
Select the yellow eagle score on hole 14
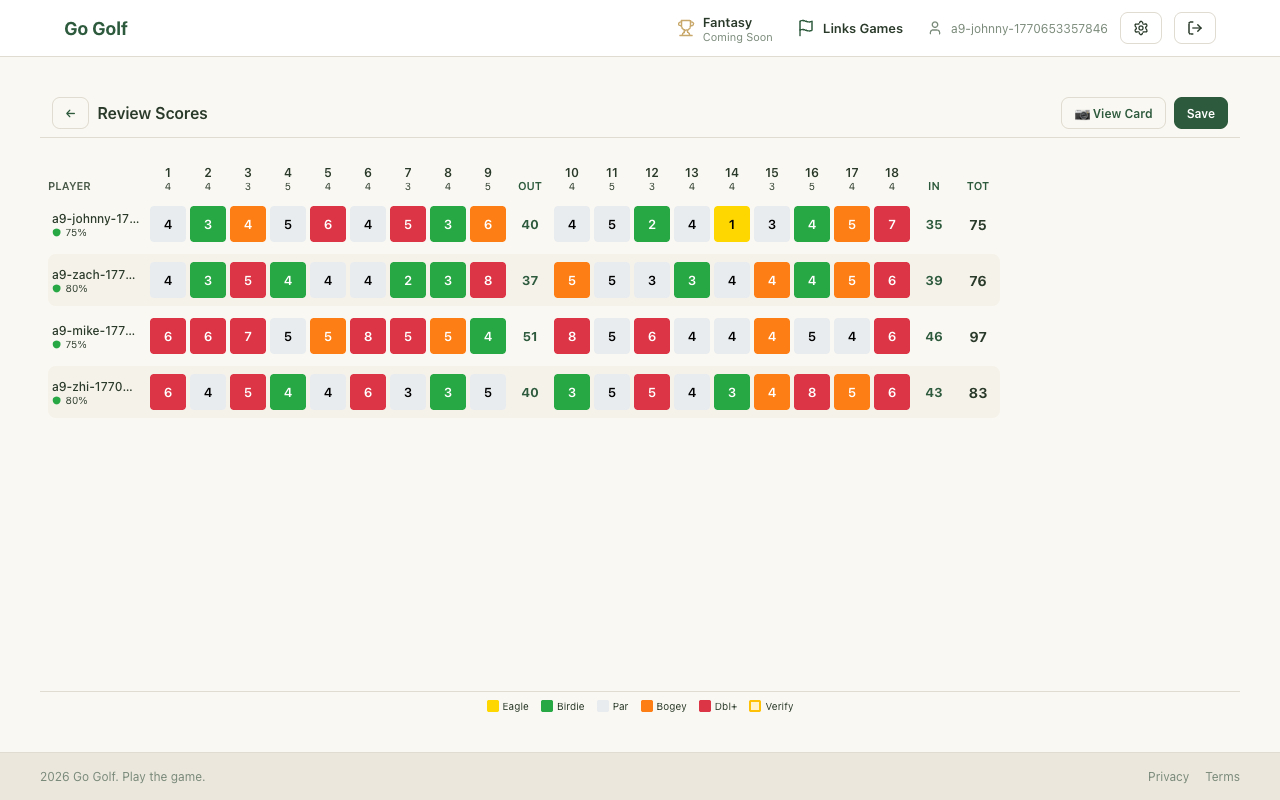tap(732, 224)
